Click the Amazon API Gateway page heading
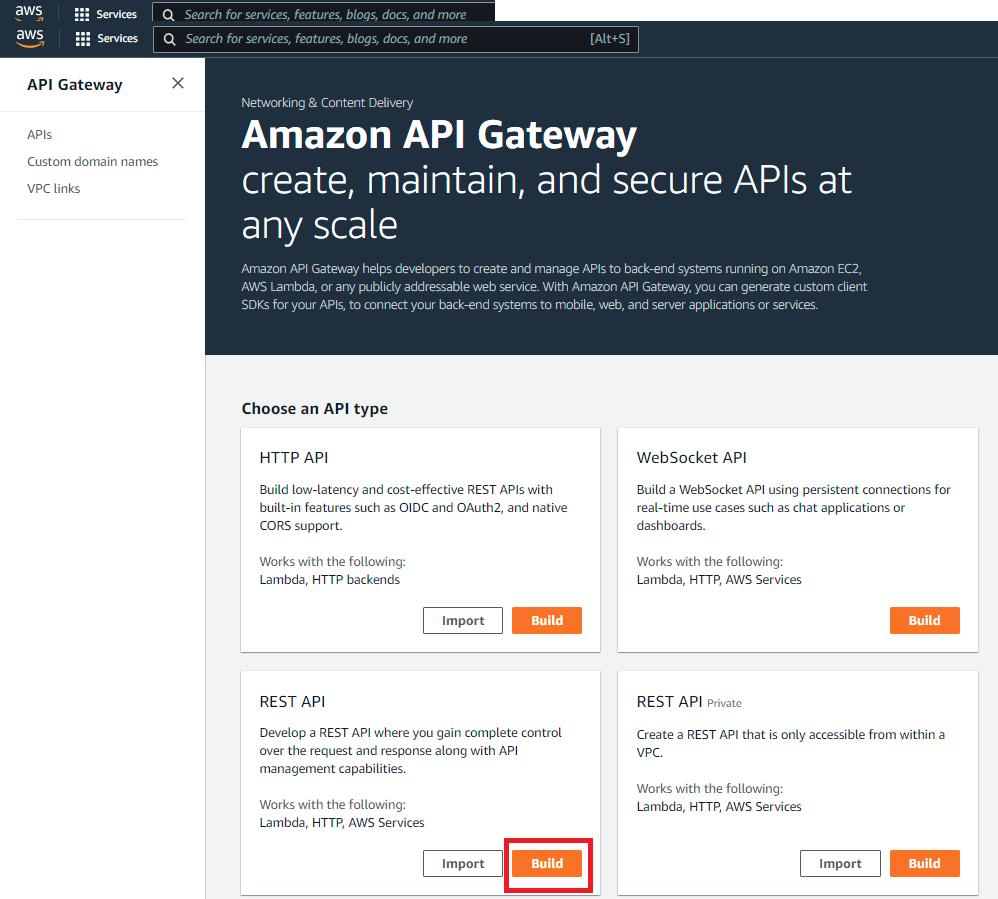998x899 pixels. pyautogui.click(x=439, y=135)
